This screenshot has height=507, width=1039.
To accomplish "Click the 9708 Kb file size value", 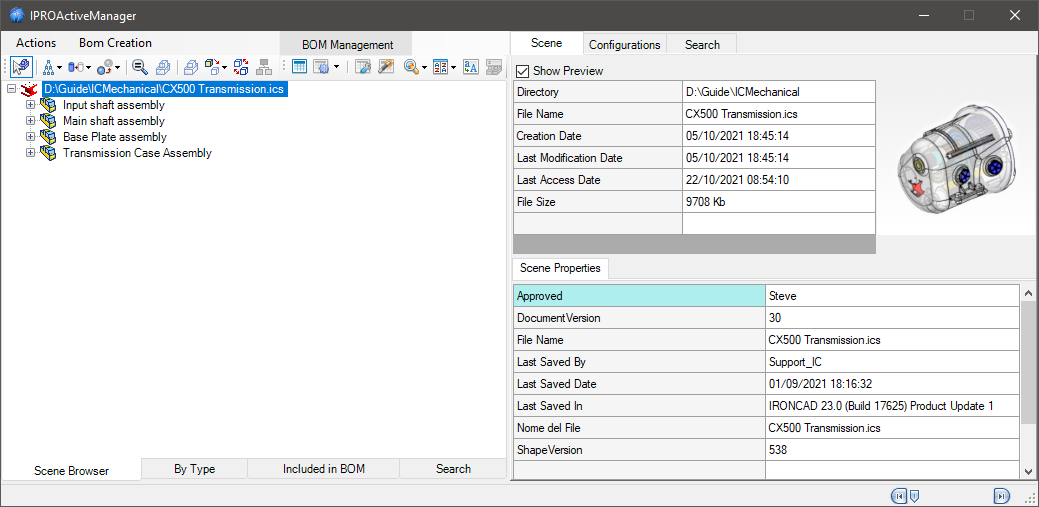I will (779, 201).
